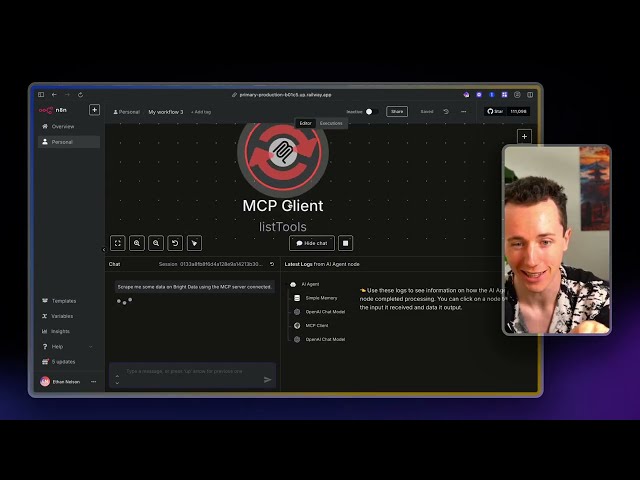
Task: Select MCP Client in the logs tree
Action: click(x=311, y=326)
